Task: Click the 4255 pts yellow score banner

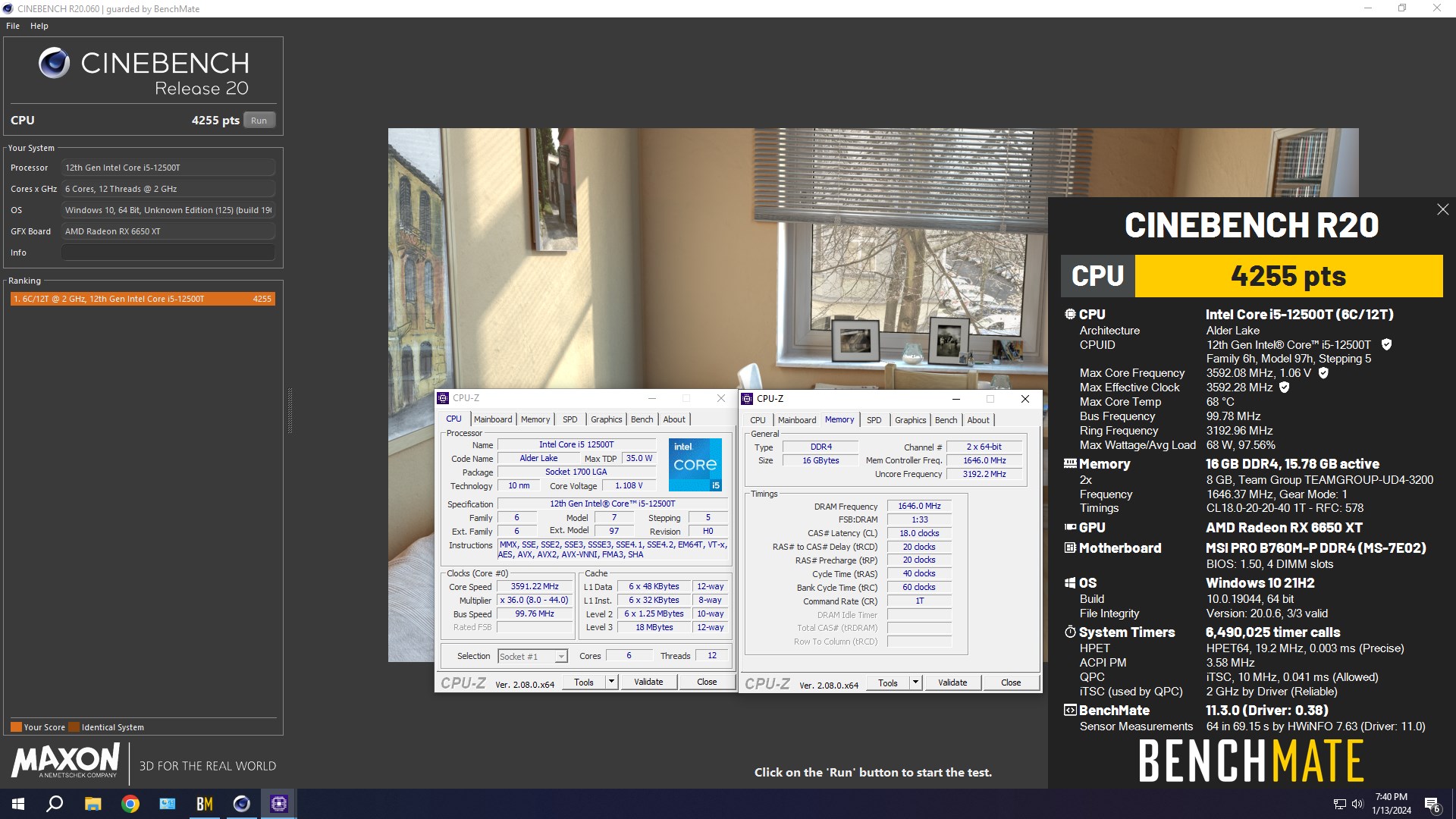Action: [x=1288, y=275]
